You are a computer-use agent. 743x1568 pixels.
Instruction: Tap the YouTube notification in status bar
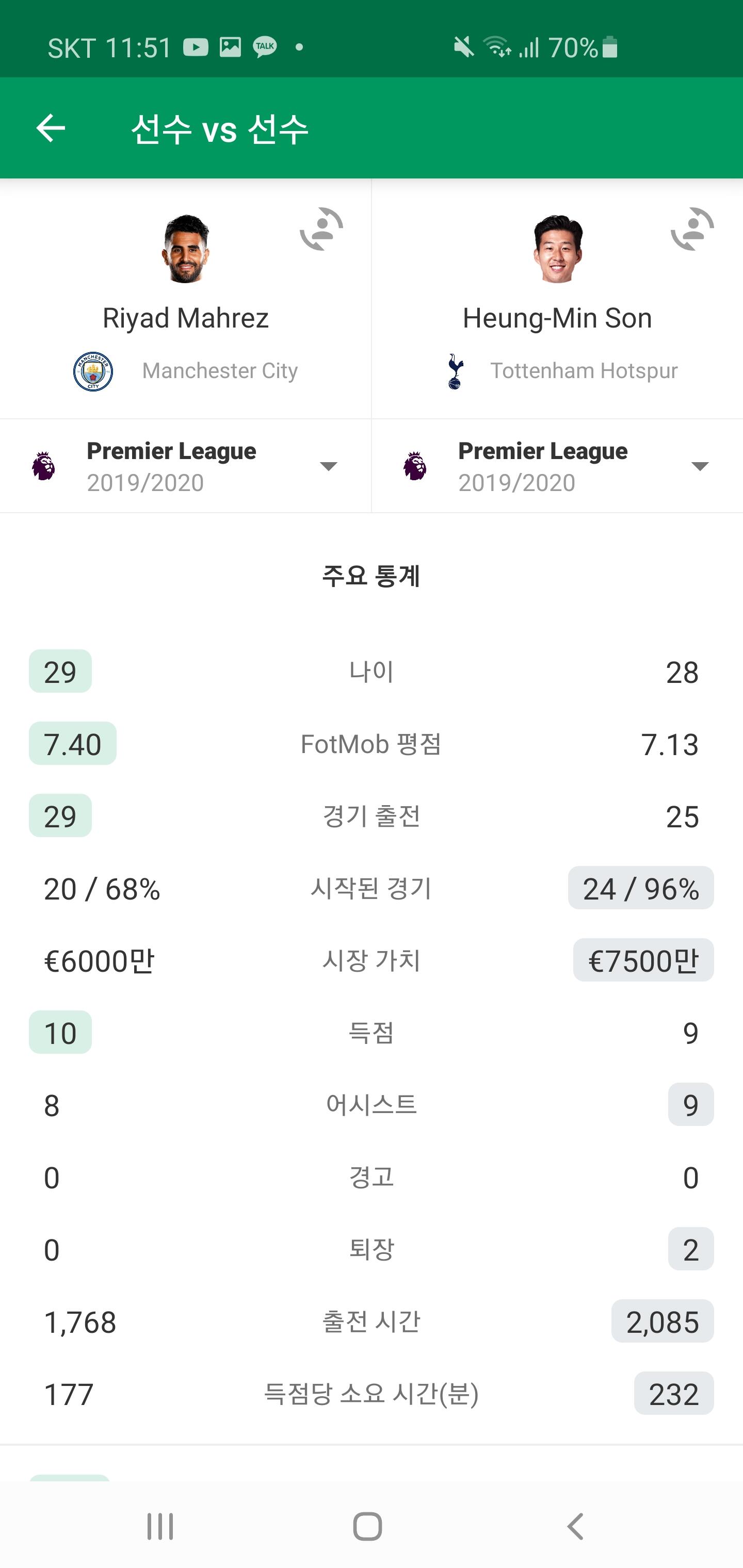pyautogui.click(x=196, y=47)
